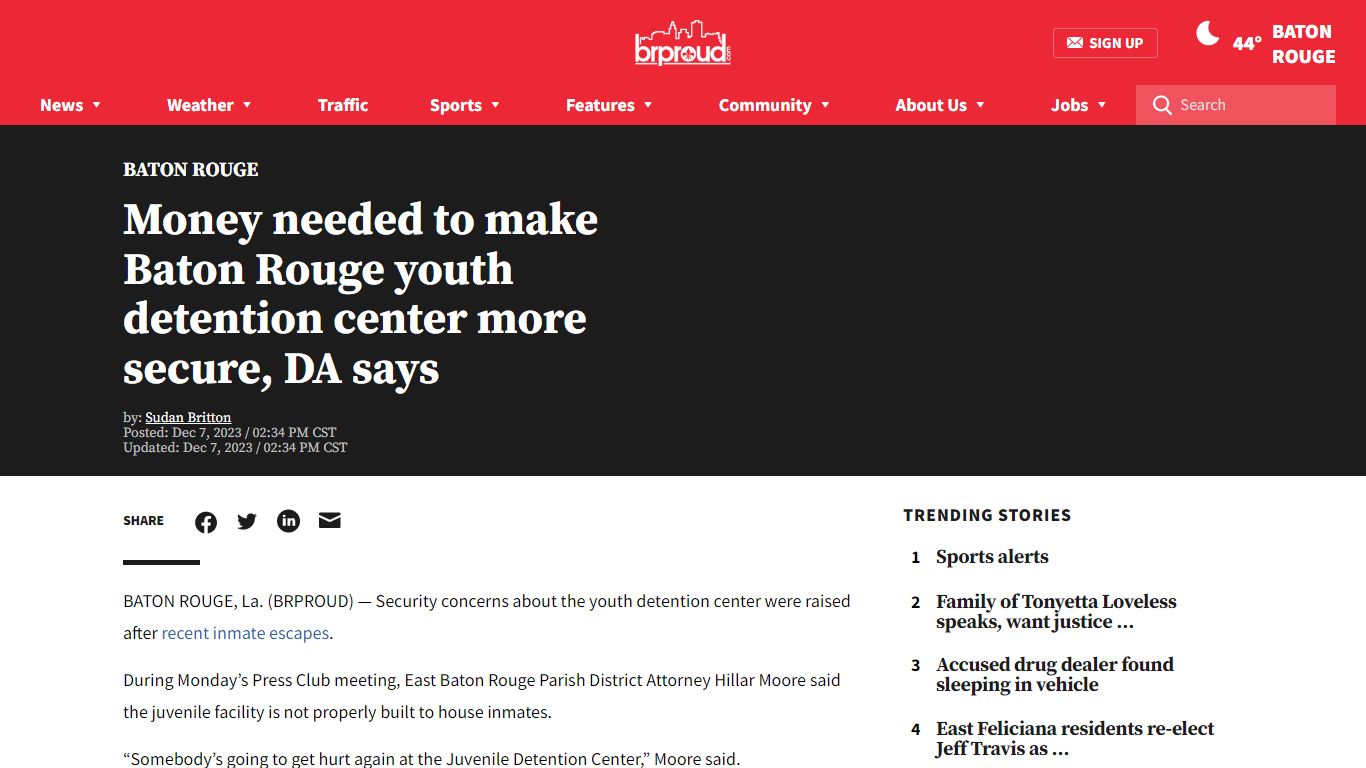Open the Sports section
1366x768 pixels.
click(456, 105)
